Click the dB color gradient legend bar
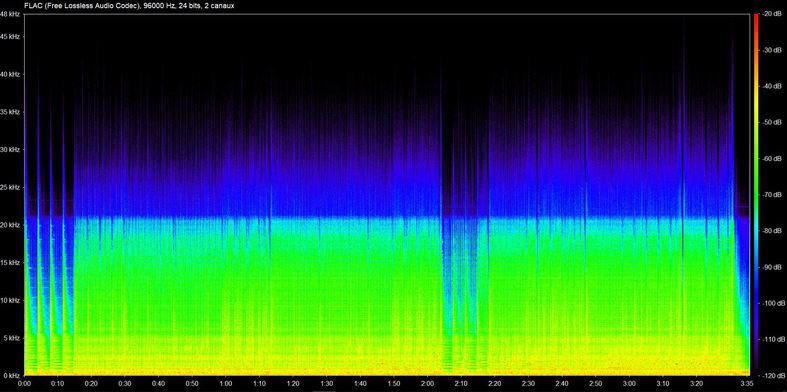The image size is (787, 392). [755, 195]
